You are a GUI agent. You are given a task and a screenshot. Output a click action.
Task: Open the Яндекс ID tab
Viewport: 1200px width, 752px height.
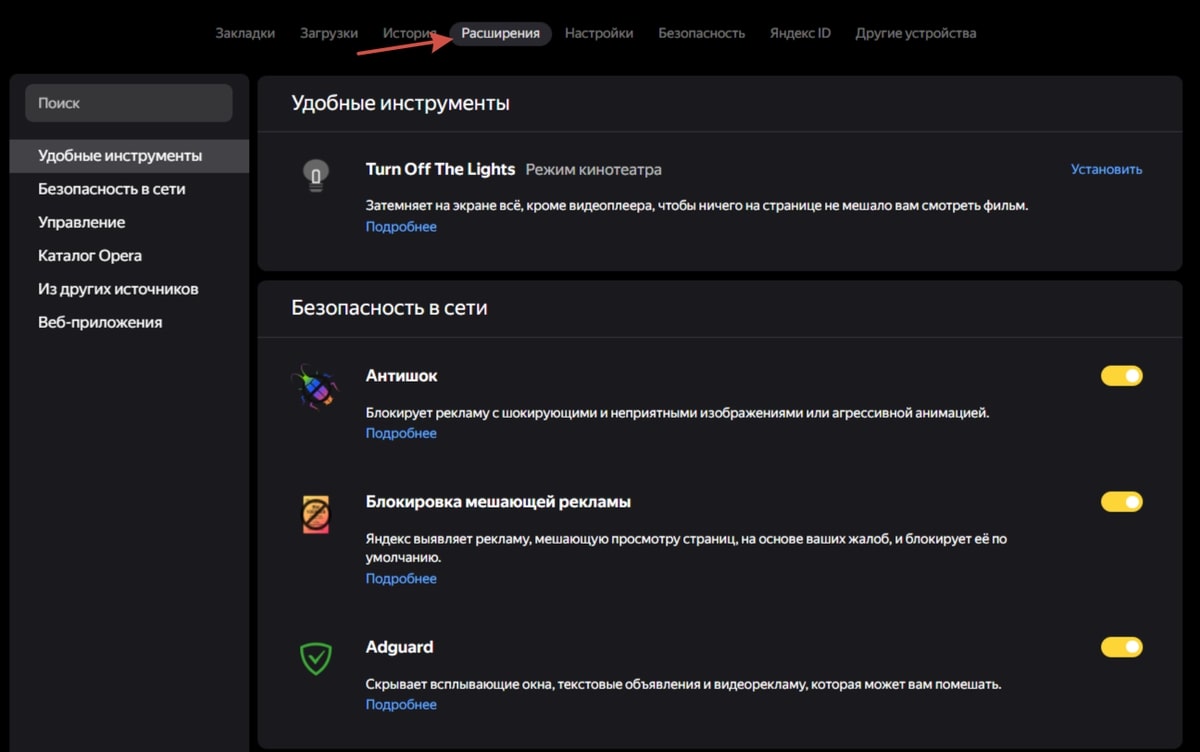click(800, 33)
